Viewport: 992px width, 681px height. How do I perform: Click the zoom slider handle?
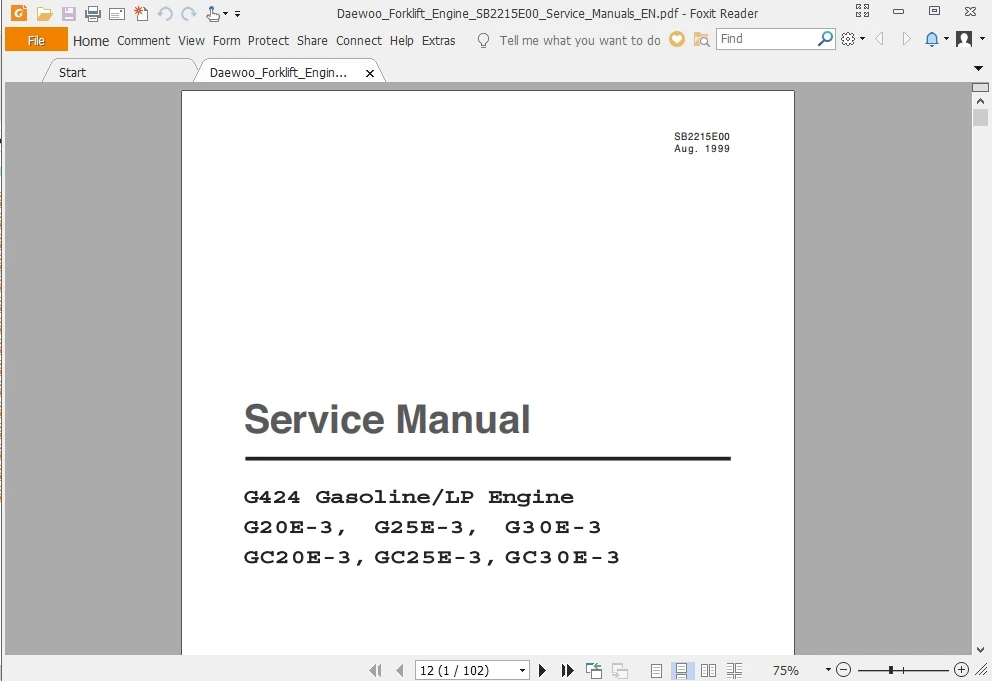click(891, 670)
